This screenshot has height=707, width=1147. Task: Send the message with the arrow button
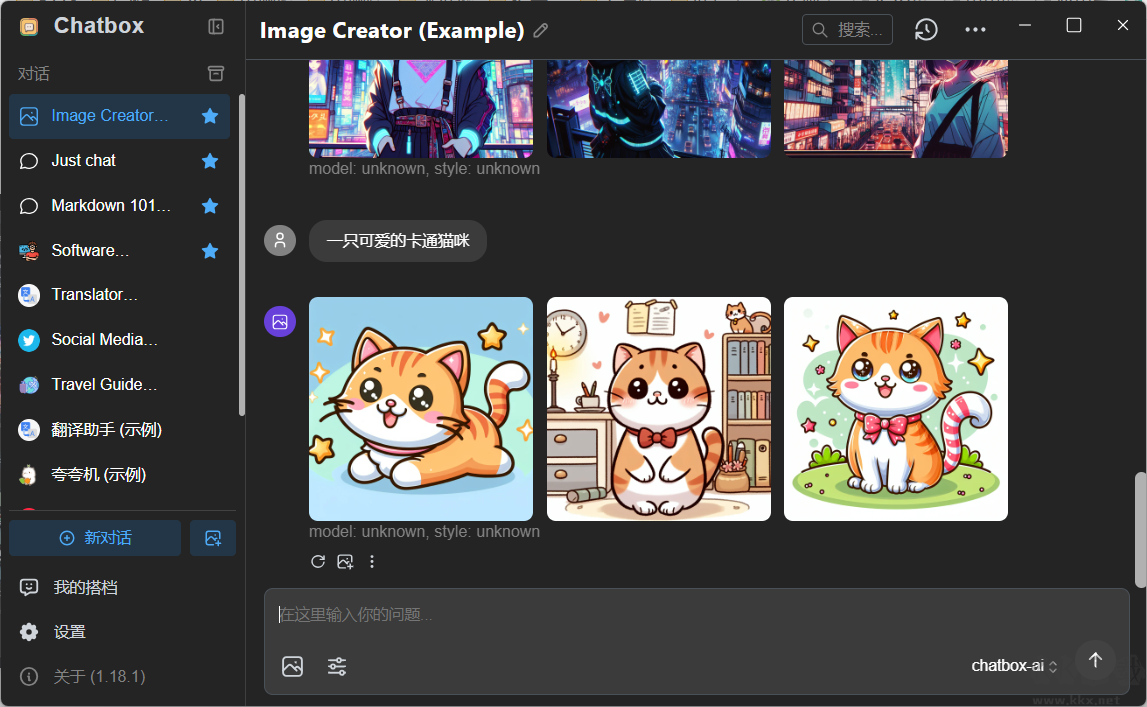click(x=1095, y=661)
